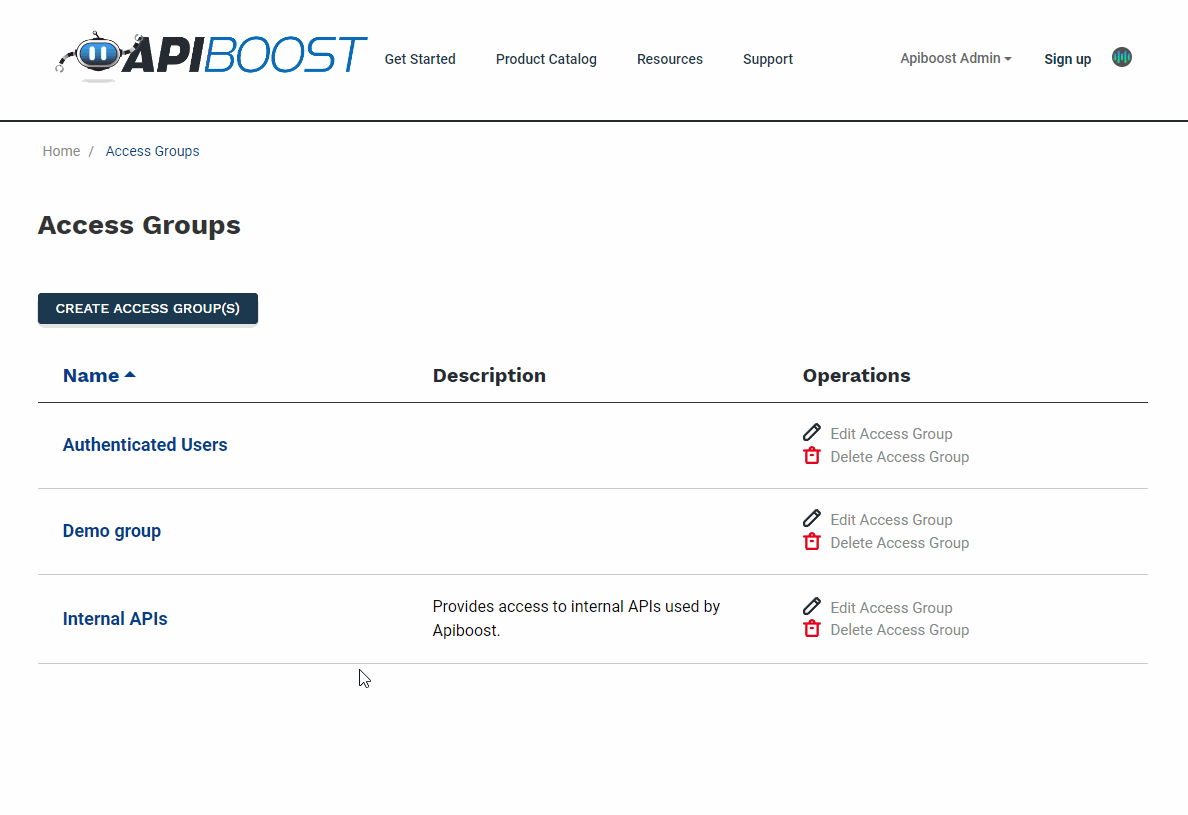This screenshot has width=1188, height=815.
Task: Click the pencil edit icon for Authenticated Users
Action: tap(811, 432)
